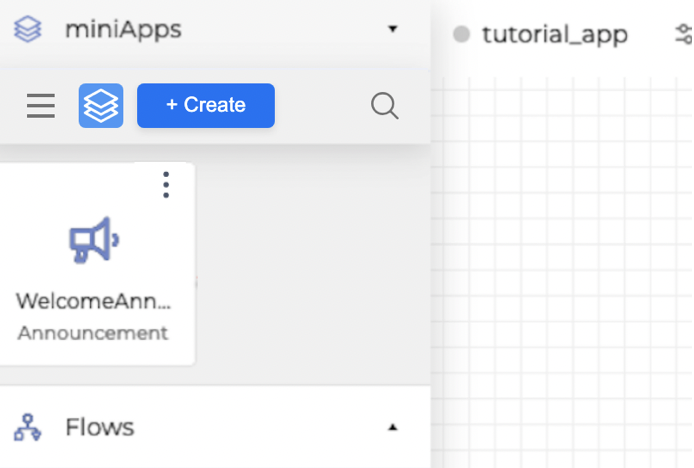Select the blue layers view button
Viewport: 694px width, 468px height.
101,105
